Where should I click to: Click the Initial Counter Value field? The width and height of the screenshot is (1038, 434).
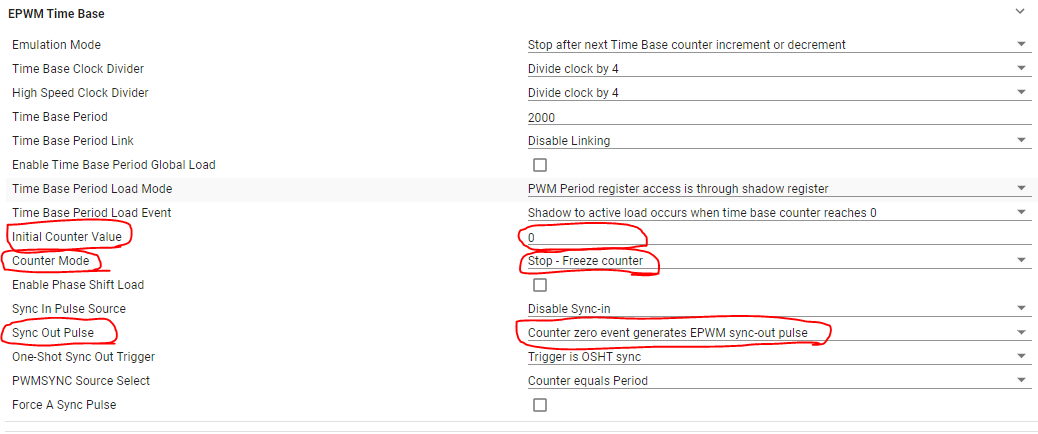click(x=776, y=237)
